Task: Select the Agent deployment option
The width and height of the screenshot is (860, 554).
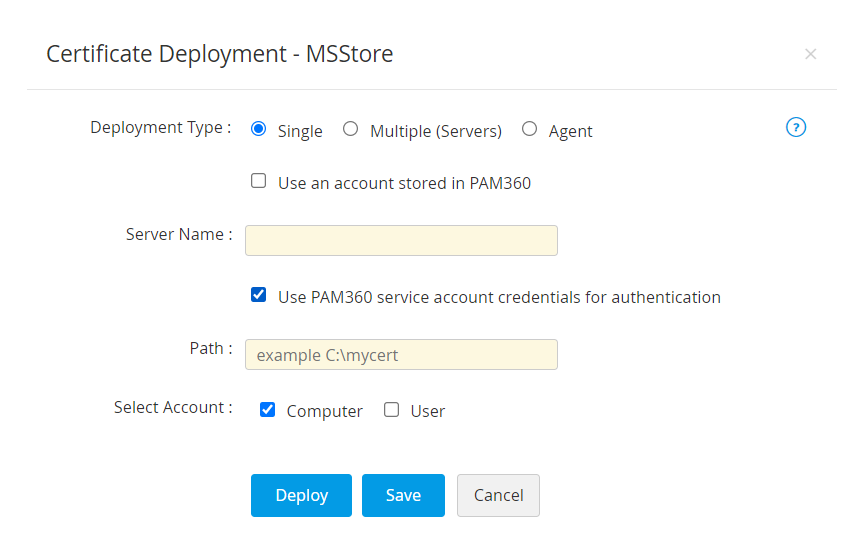Action: pyautogui.click(x=530, y=129)
